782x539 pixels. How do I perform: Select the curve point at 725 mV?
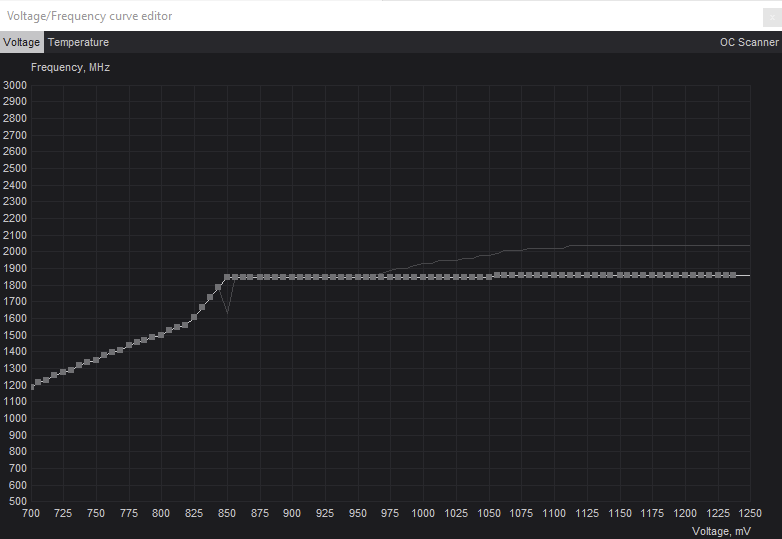[x=63, y=372]
